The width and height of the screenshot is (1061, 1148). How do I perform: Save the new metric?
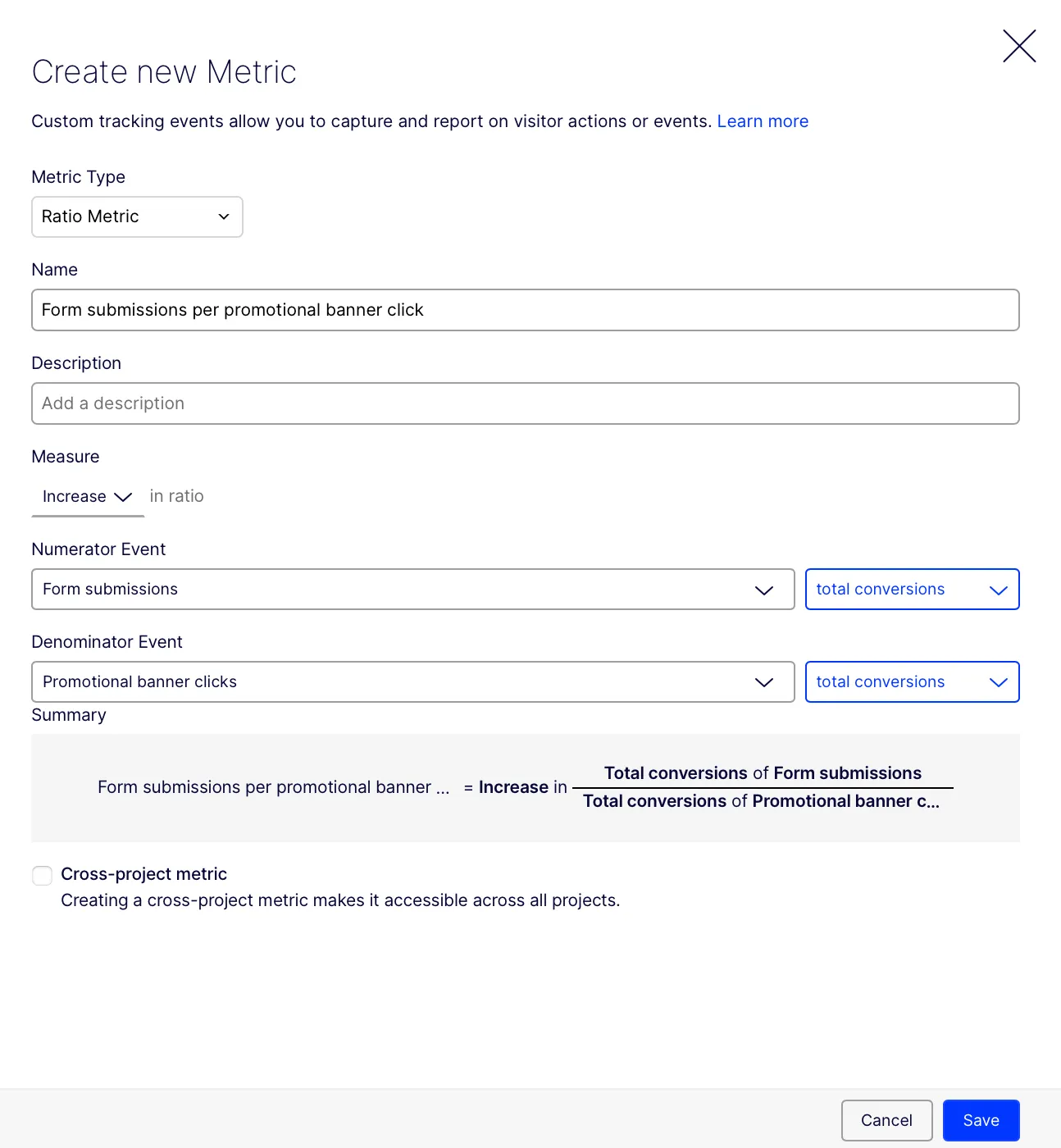(x=981, y=1120)
